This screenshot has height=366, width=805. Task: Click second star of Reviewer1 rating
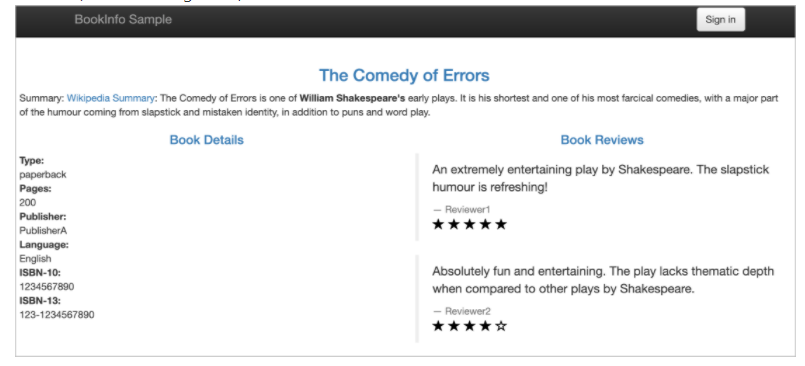(454, 224)
